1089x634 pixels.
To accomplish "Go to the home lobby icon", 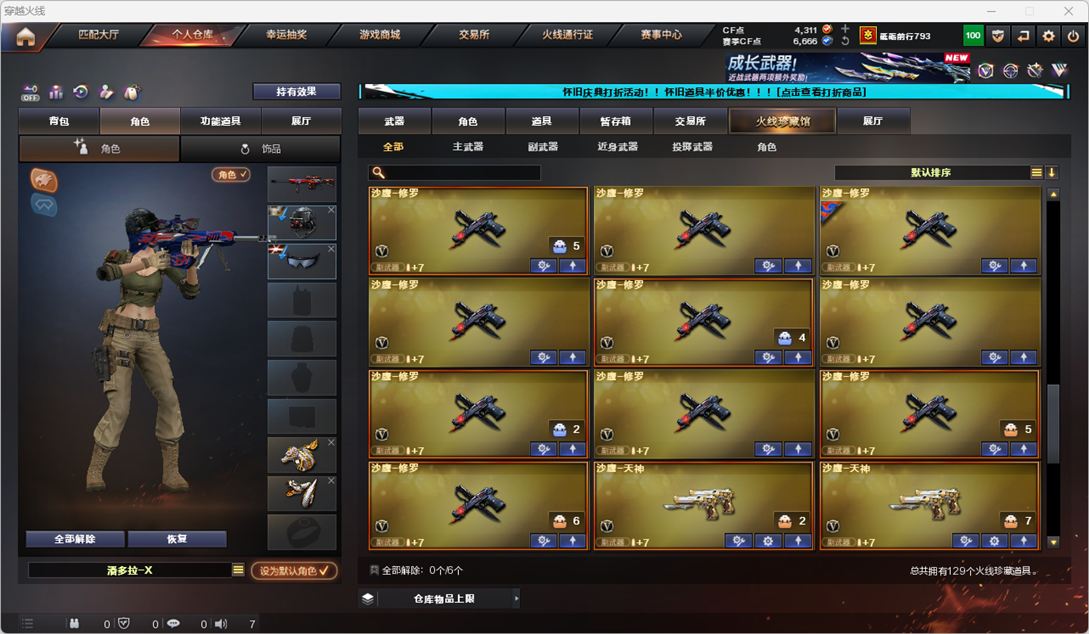I will [x=26, y=37].
